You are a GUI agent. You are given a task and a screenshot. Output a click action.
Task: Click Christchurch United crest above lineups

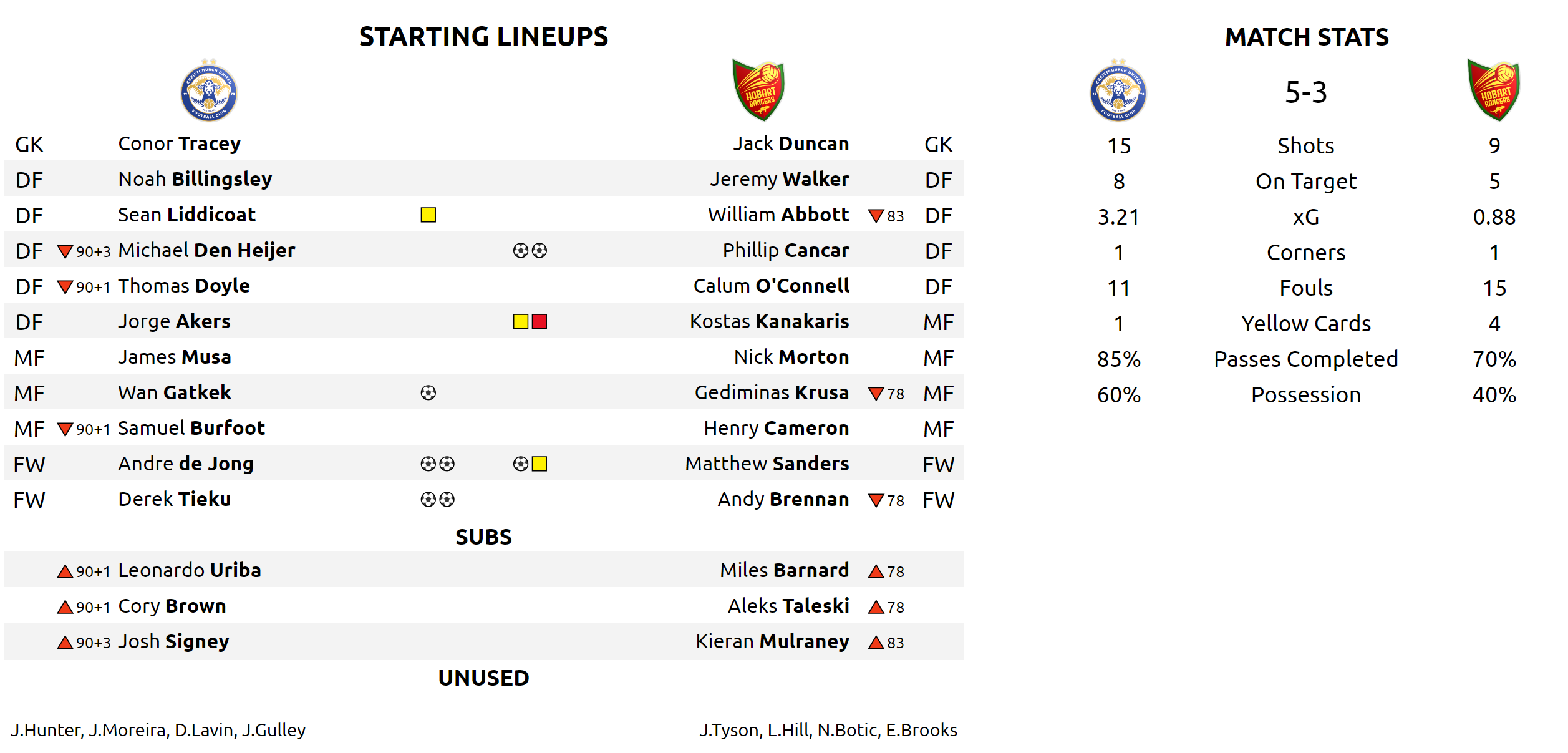pyautogui.click(x=208, y=91)
